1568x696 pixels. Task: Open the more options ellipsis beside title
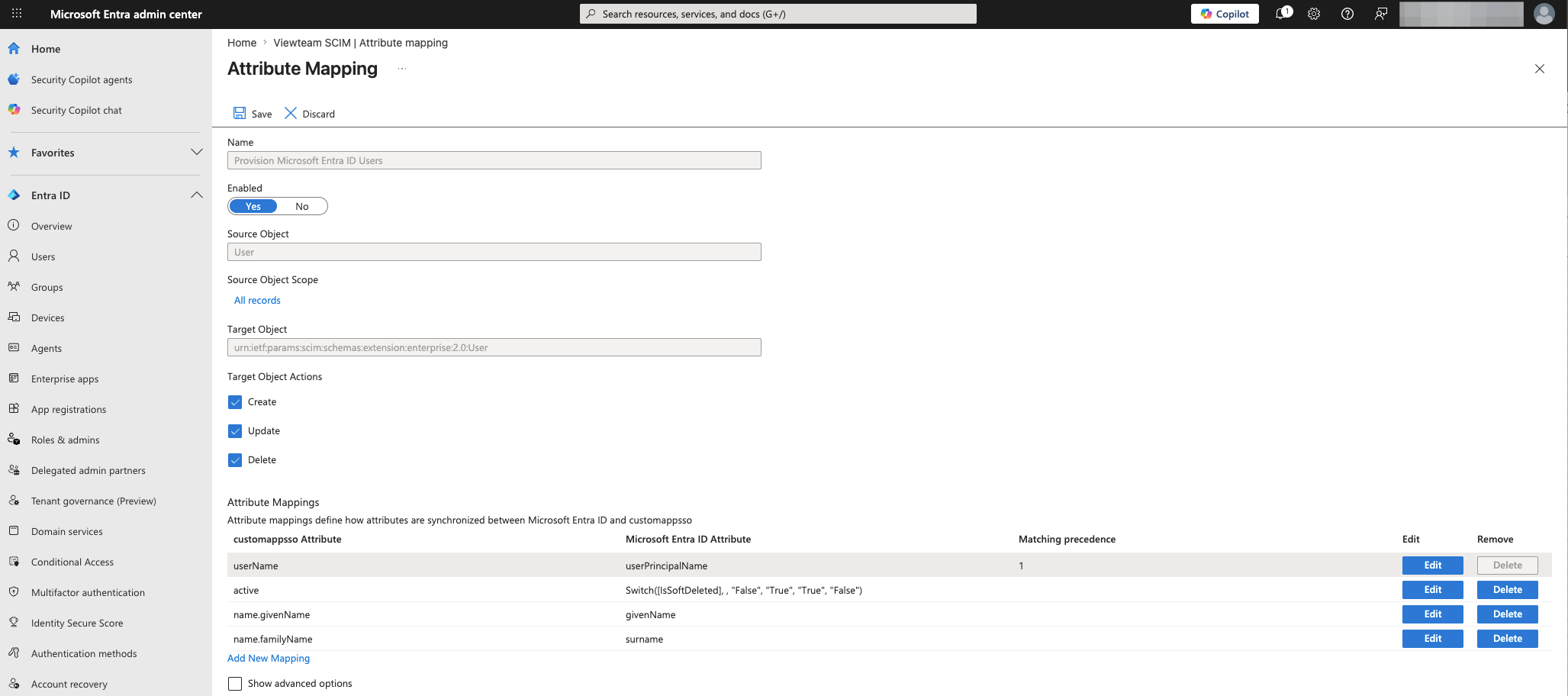pos(402,69)
